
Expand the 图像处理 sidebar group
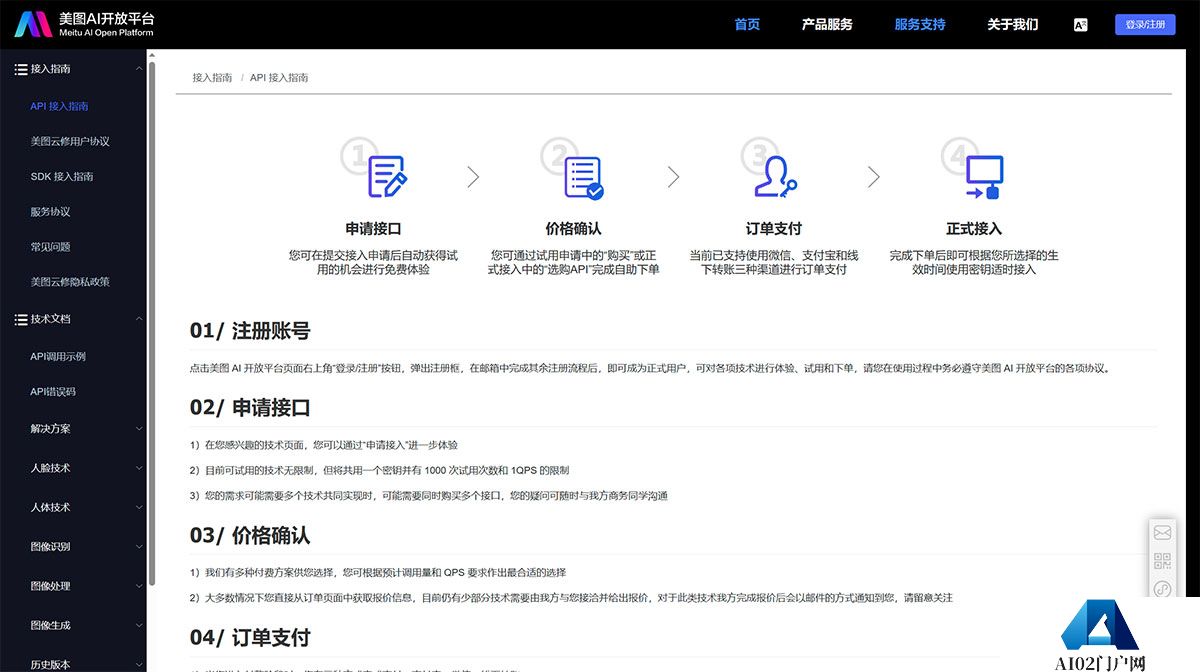coord(139,586)
